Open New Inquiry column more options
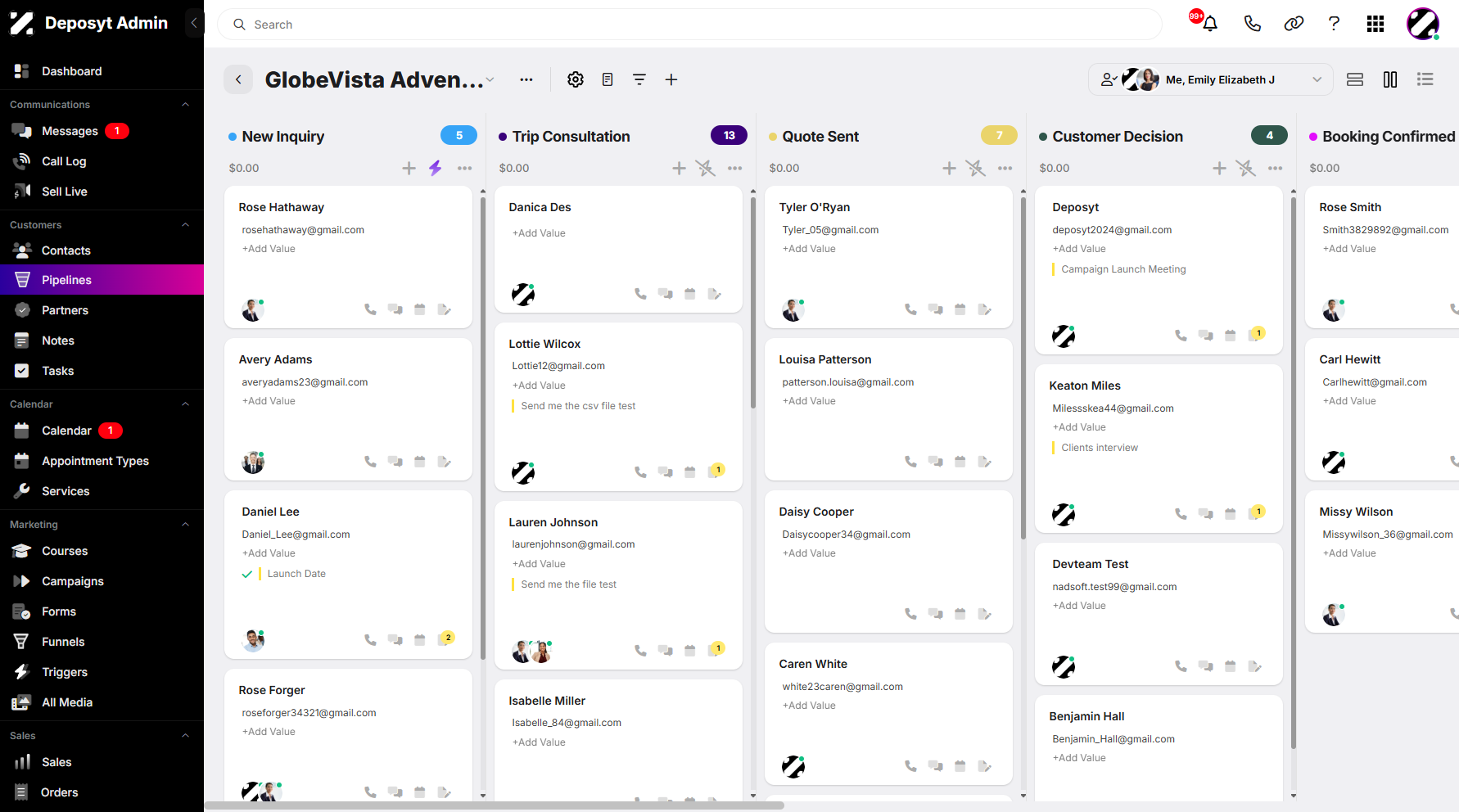The height and width of the screenshot is (812, 1459). point(464,168)
